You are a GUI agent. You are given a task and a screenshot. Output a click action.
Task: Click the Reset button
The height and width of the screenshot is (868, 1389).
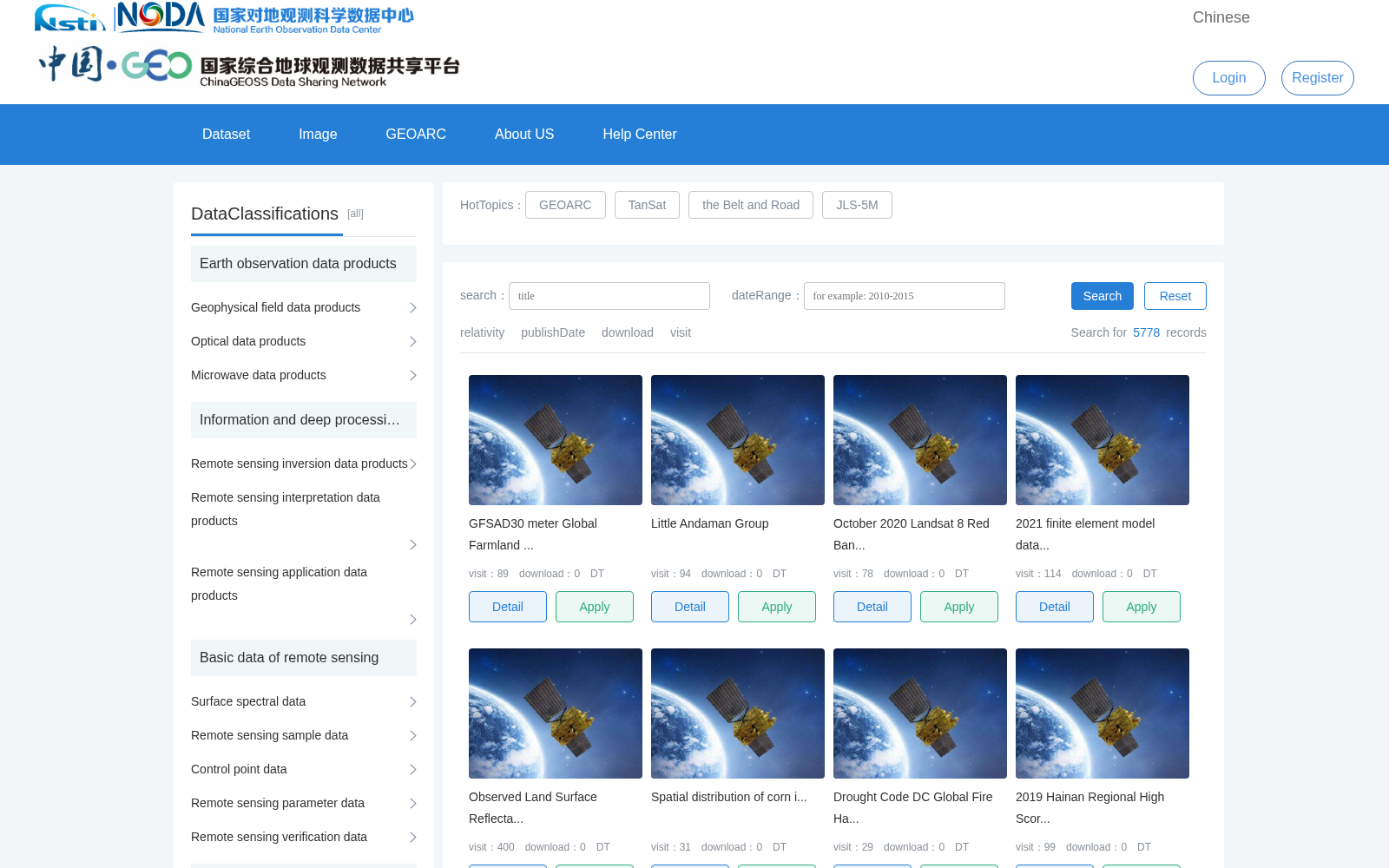pos(1175,296)
